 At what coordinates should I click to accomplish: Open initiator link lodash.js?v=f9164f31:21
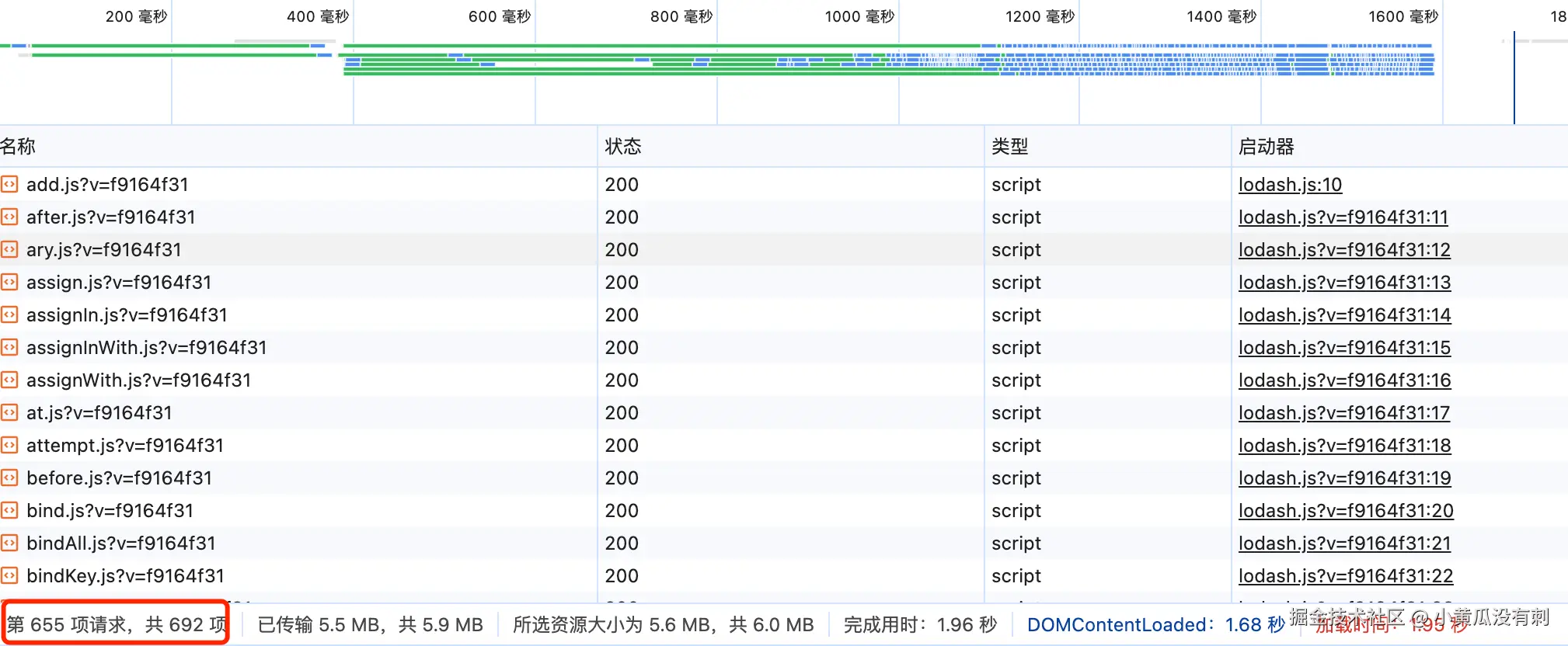[x=1345, y=544]
